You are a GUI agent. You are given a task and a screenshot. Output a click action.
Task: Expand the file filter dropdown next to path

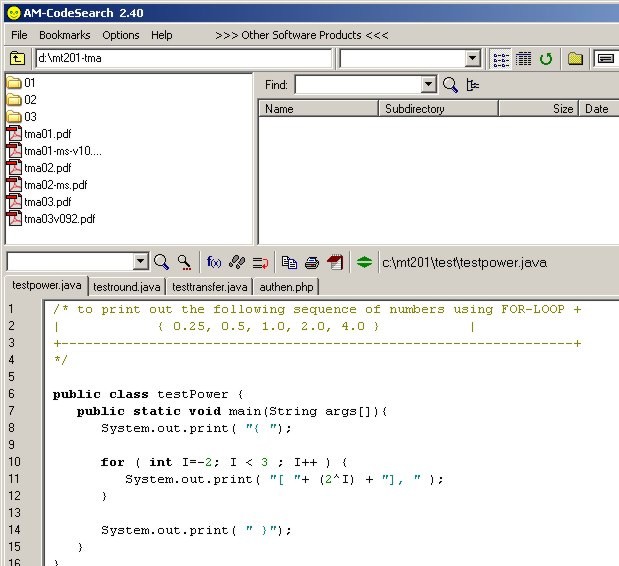(472, 59)
